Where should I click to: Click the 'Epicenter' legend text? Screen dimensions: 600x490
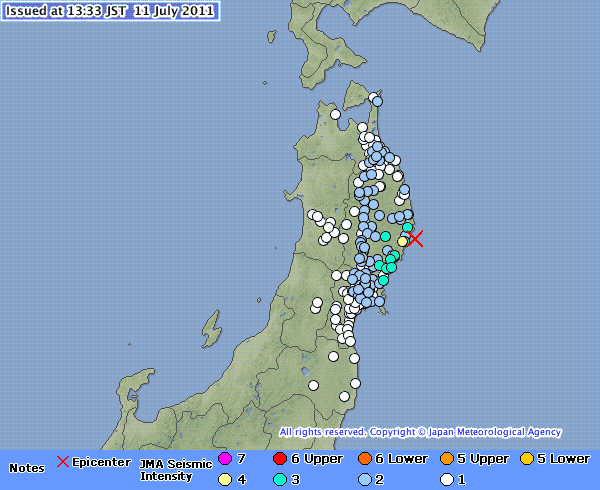pyautogui.click(x=101, y=462)
